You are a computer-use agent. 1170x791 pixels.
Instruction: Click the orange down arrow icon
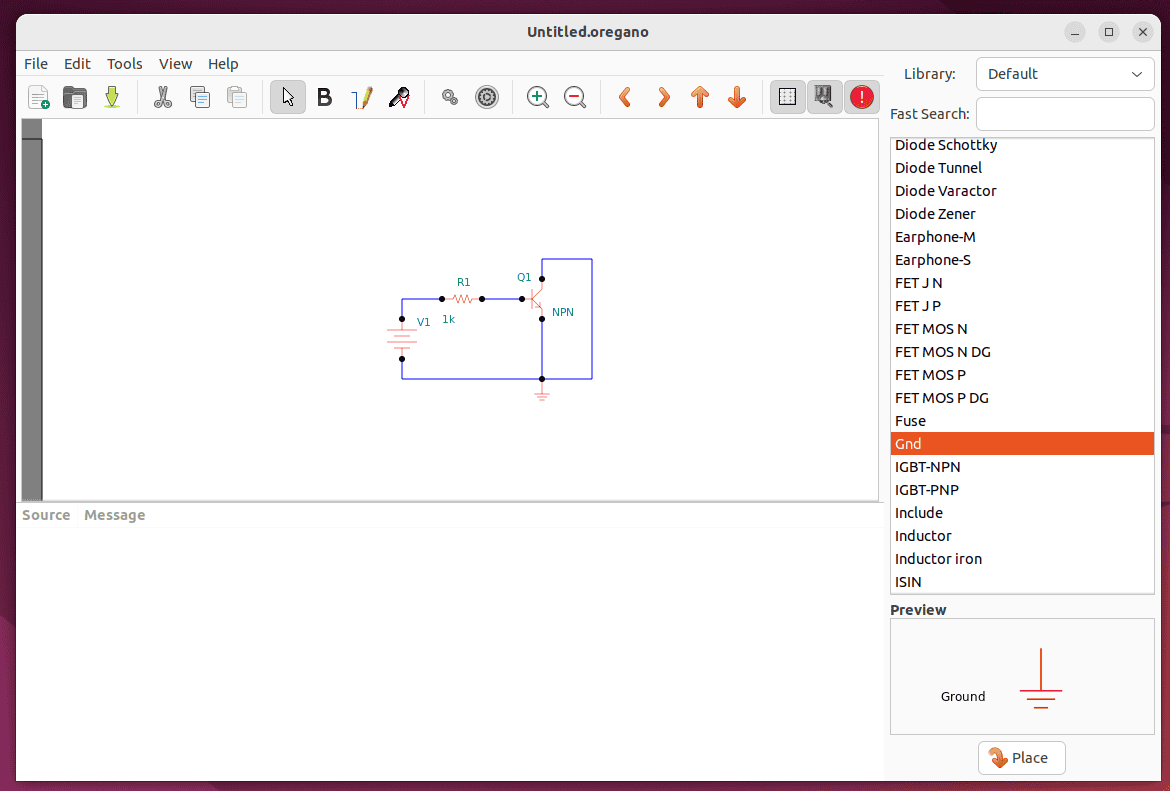(x=737, y=97)
